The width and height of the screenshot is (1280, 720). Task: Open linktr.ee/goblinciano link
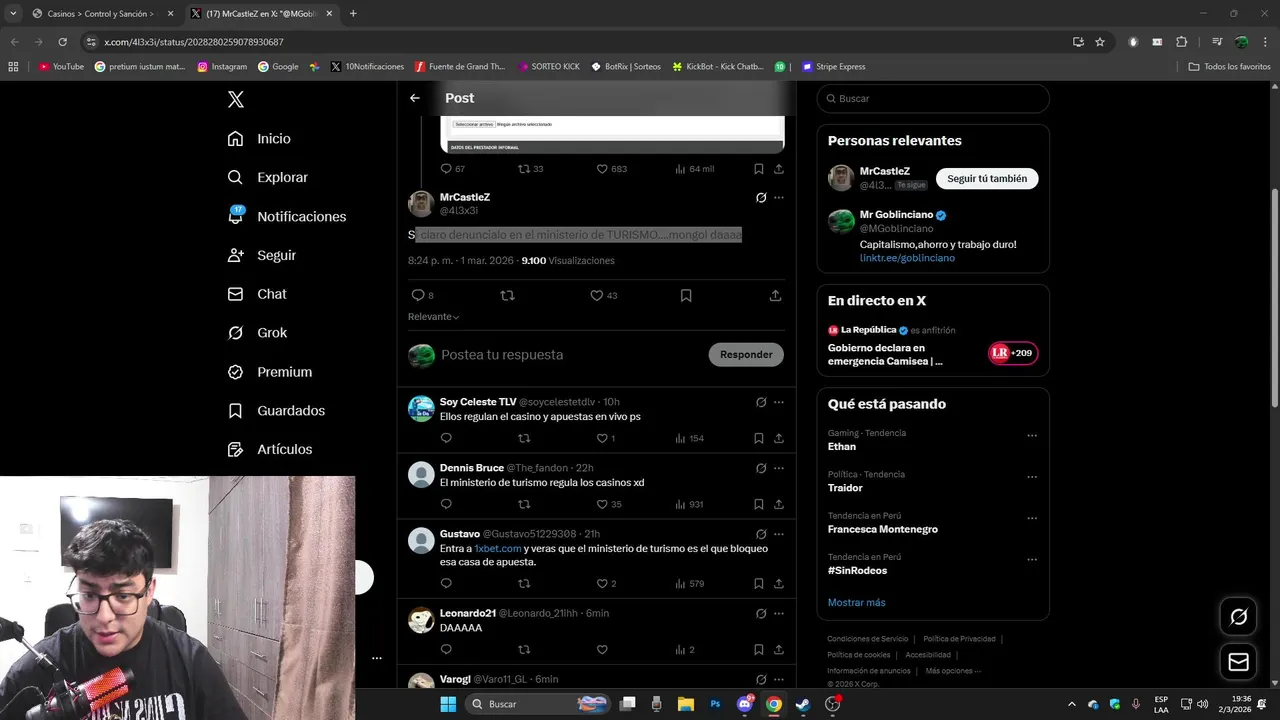click(907, 258)
